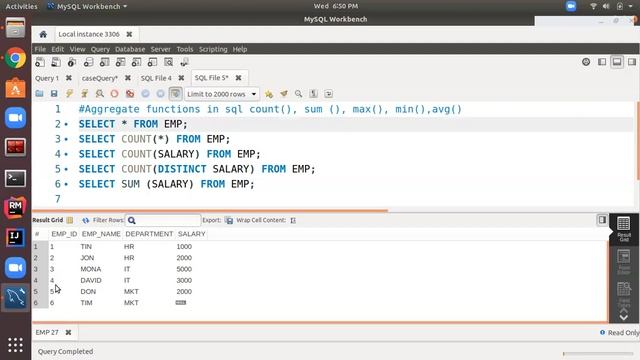
Task: Open the File menu
Action: tap(40, 49)
